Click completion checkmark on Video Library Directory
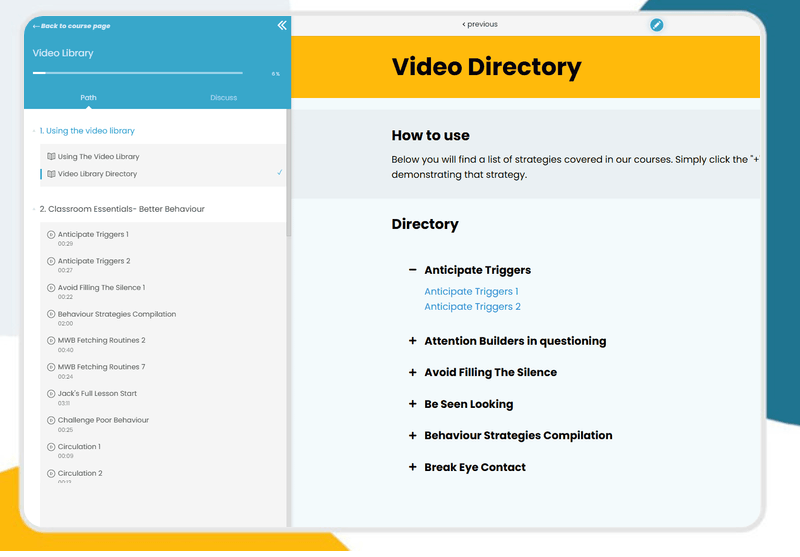800x557 pixels. tap(280, 172)
